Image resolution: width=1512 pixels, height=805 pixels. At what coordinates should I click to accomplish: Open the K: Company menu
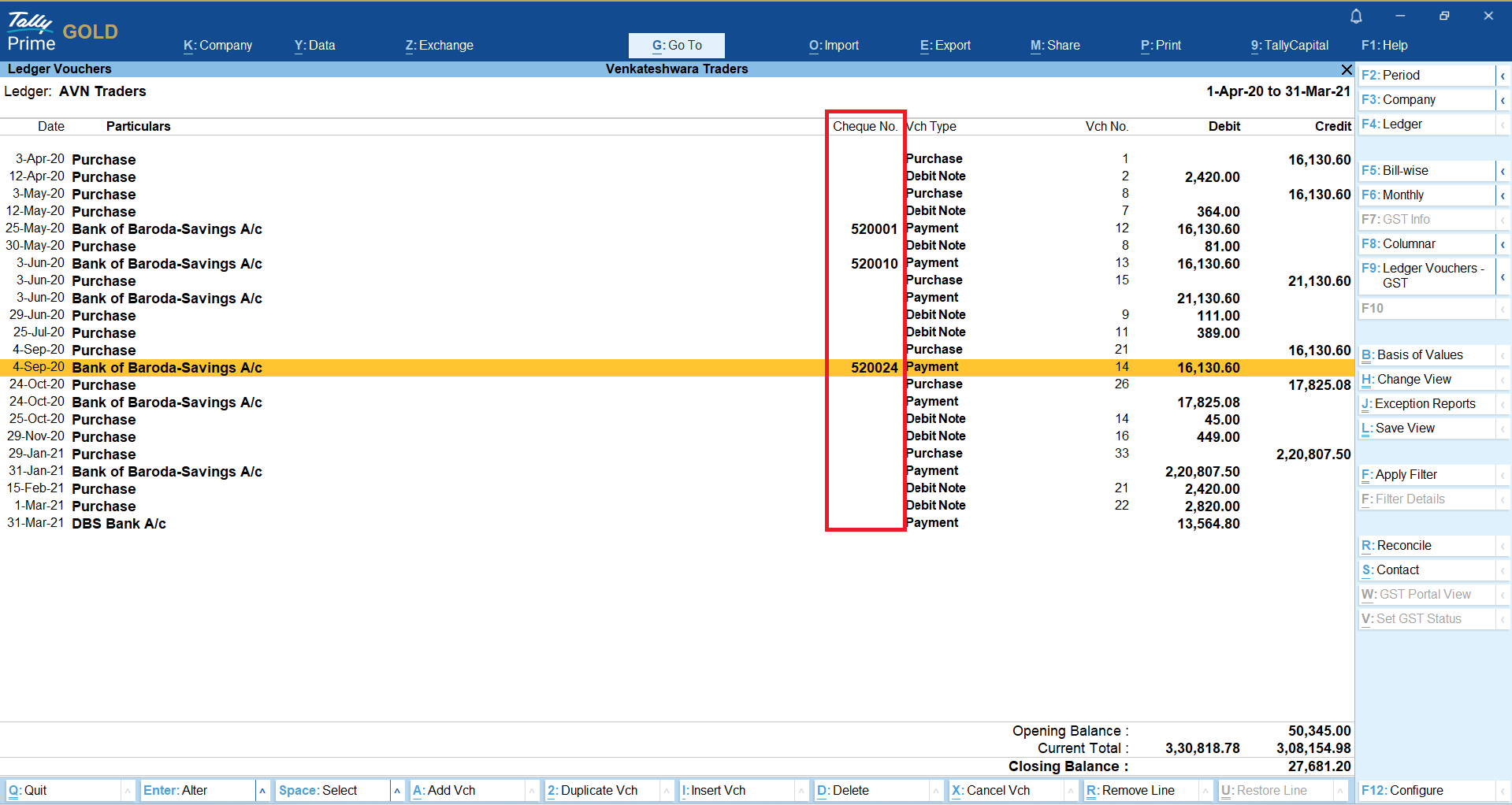tap(217, 46)
